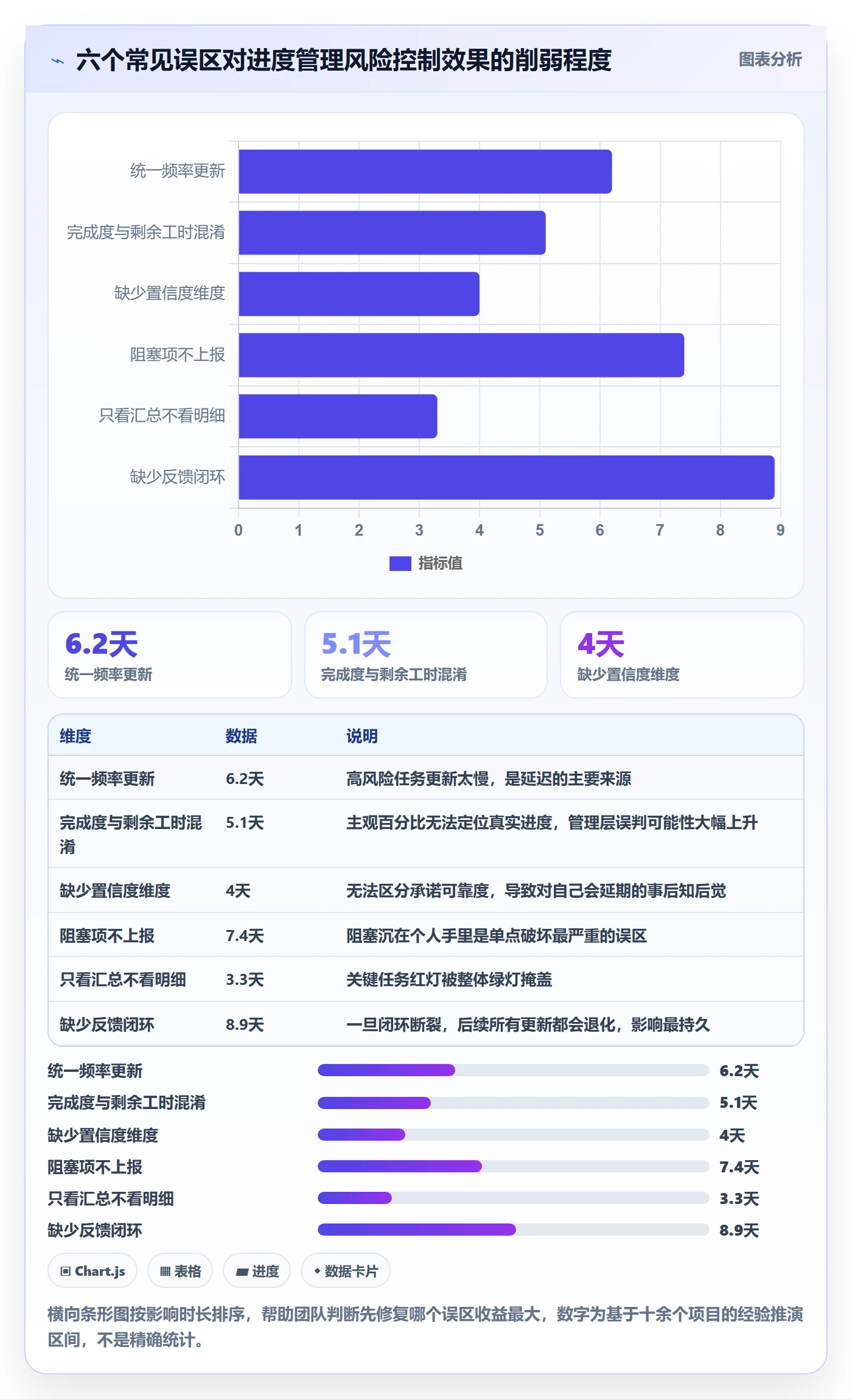Click description 阻塞沉在个人手里是单点破坏最严重的误区
The width and height of the screenshot is (852, 1400).
point(497,936)
